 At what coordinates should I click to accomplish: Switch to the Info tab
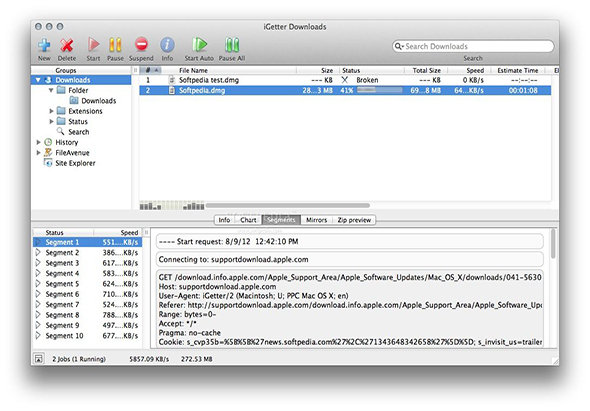pos(224,220)
